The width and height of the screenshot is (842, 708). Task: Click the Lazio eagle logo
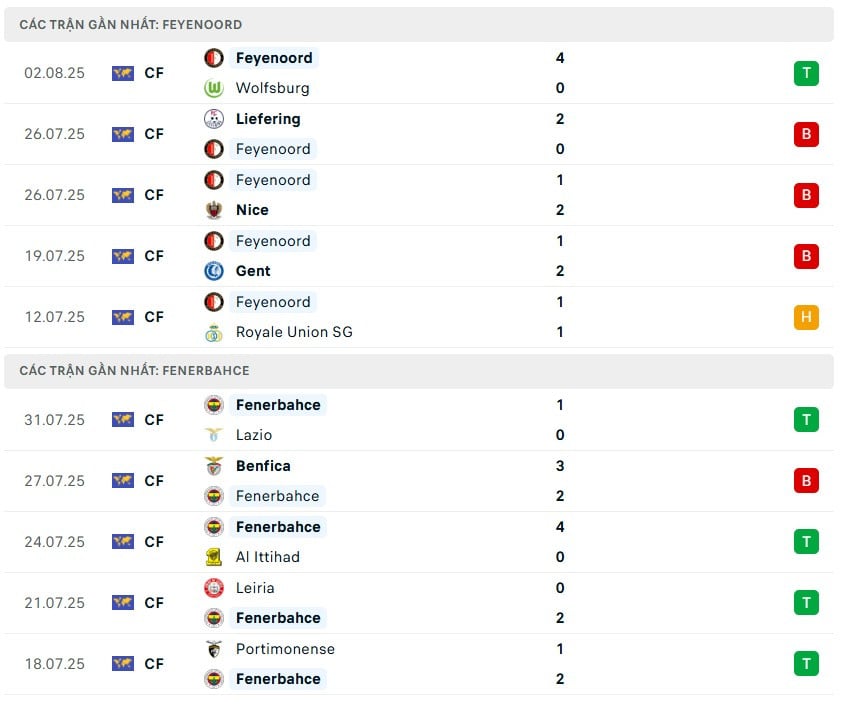point(214,435)
